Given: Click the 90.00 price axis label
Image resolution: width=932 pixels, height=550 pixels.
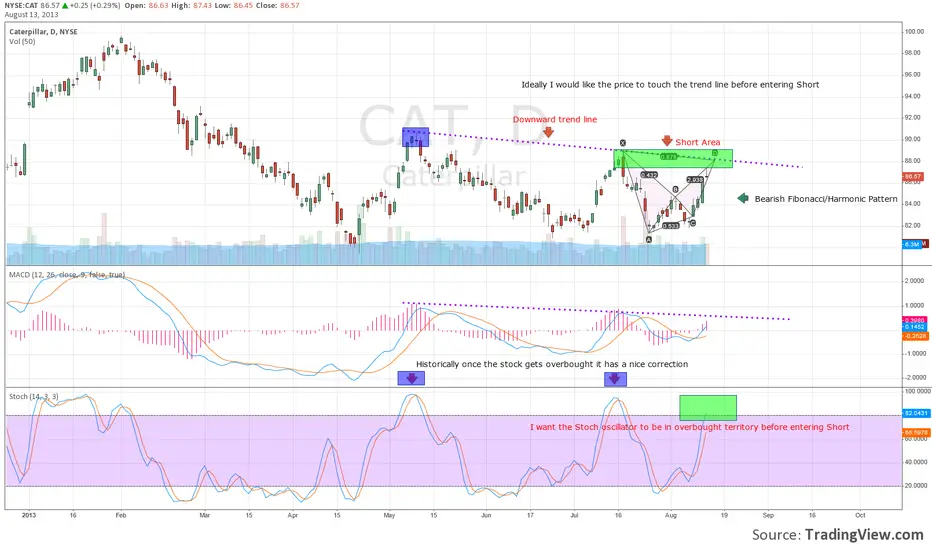Looking at the screenshot, I should pyautogui.click(x=914, y=139).
